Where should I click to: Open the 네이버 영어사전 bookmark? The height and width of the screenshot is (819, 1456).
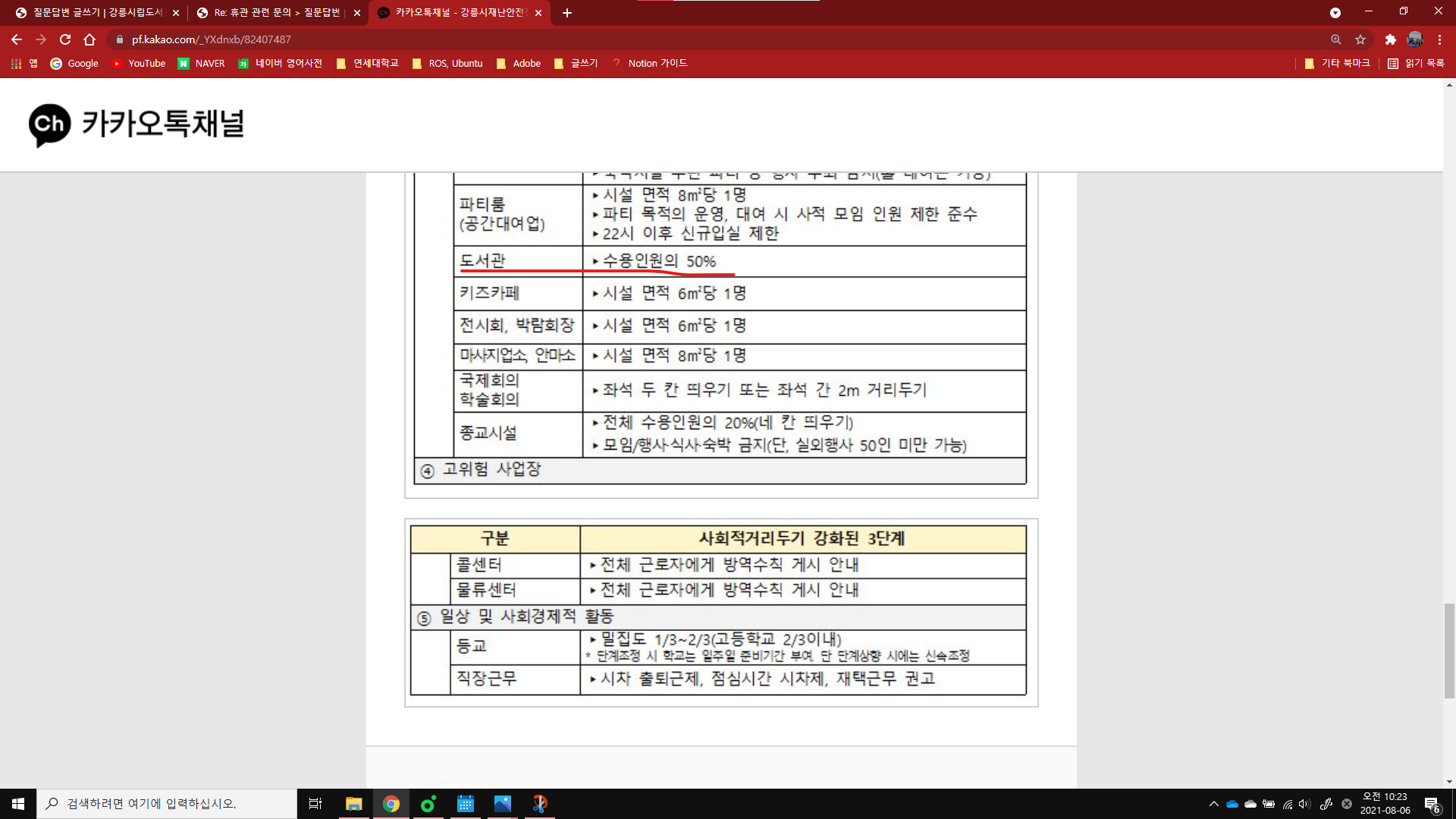point(280,64)
